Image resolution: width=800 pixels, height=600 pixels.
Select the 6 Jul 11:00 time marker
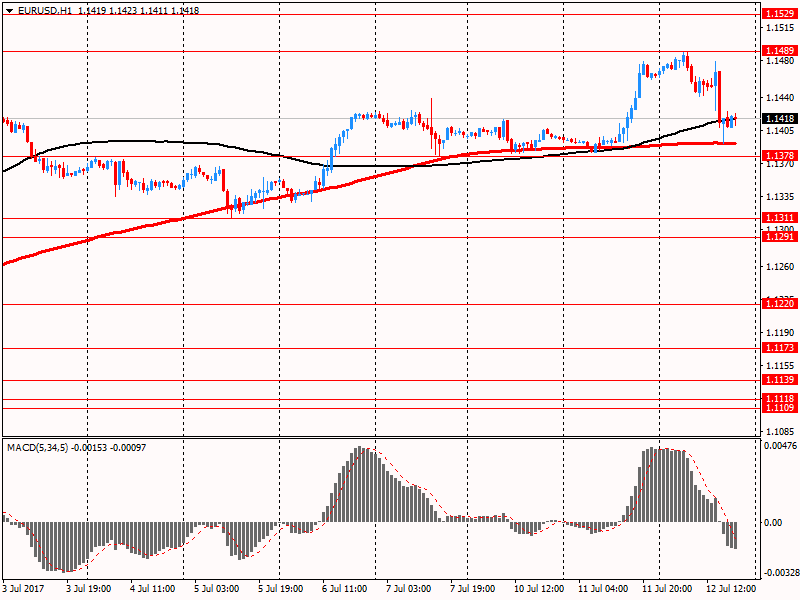point(345,590)
